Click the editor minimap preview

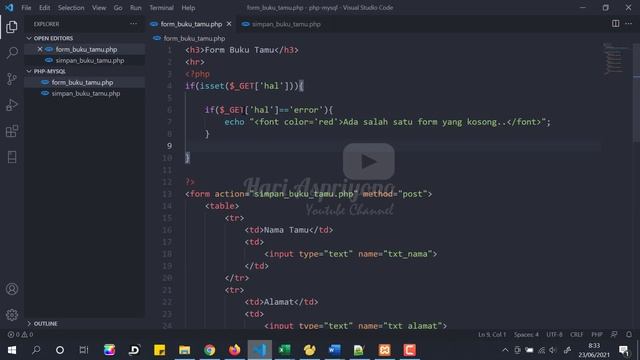click(x=616, y=59)
